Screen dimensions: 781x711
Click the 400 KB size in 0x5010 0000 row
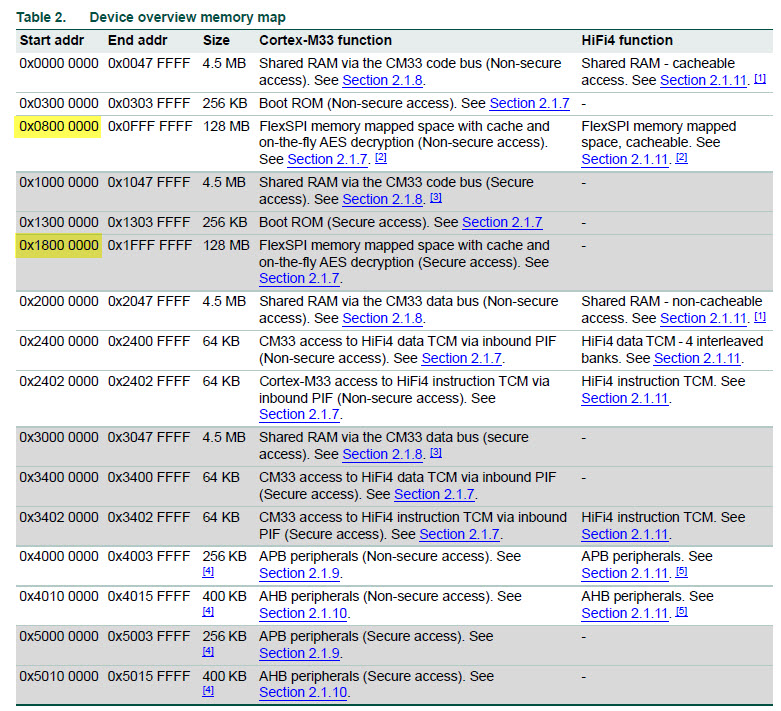(x=225, y=677)
